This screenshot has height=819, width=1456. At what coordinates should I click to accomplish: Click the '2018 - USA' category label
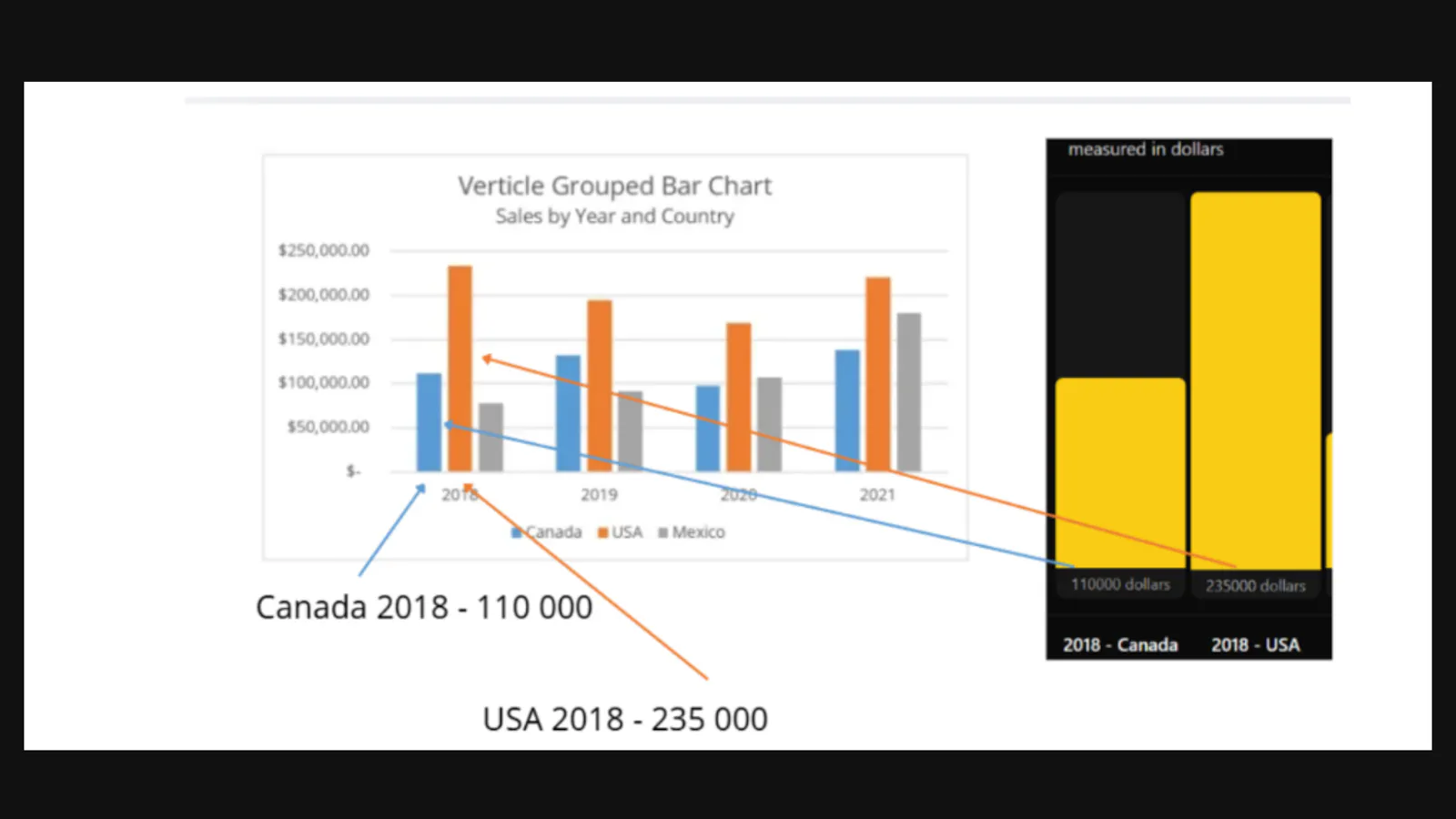[1256, 645]
